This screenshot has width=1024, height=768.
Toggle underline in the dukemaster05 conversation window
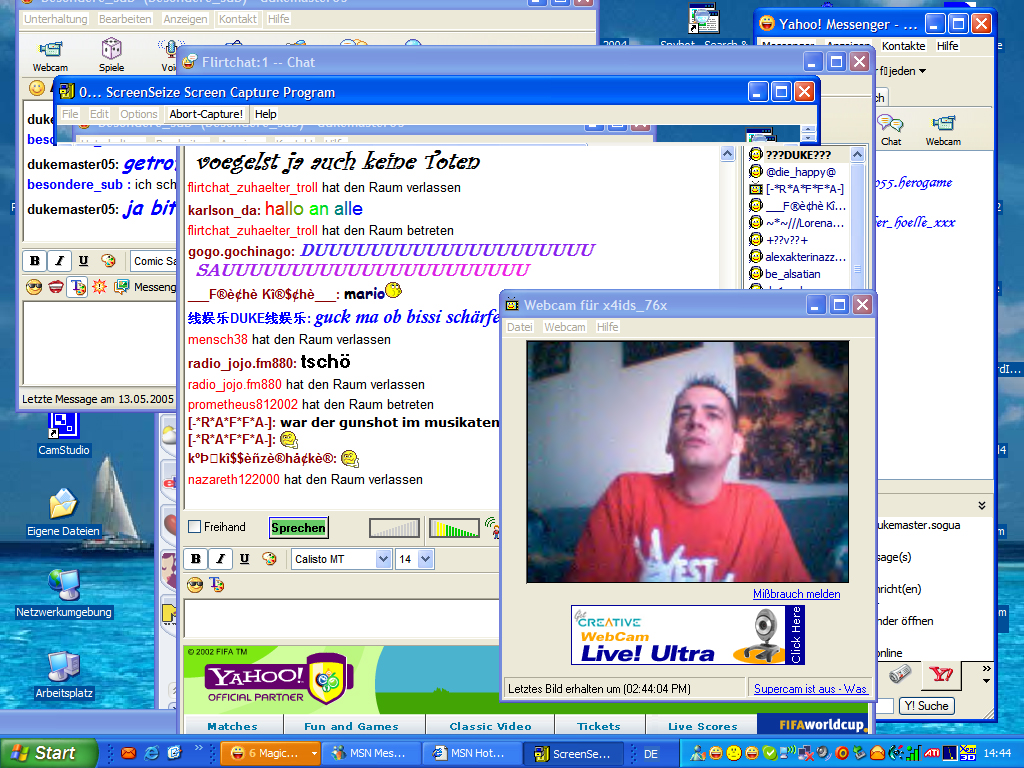[84, 261]
